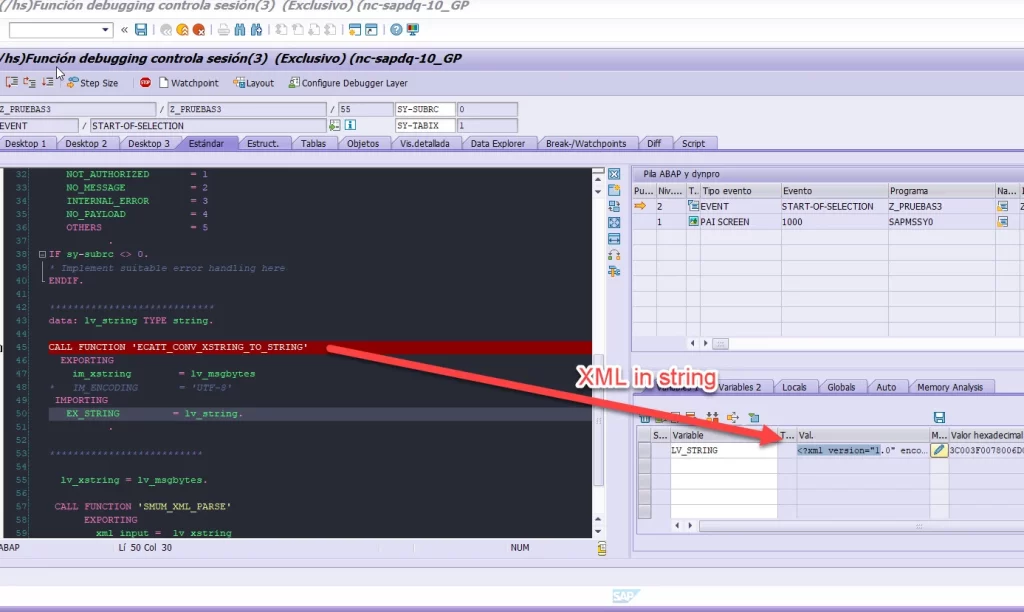Image resolution: width=1024 pixels, height=612 pixels.
Task: Switch to Desktop 1 tab
Action: (x=25, y=144)
